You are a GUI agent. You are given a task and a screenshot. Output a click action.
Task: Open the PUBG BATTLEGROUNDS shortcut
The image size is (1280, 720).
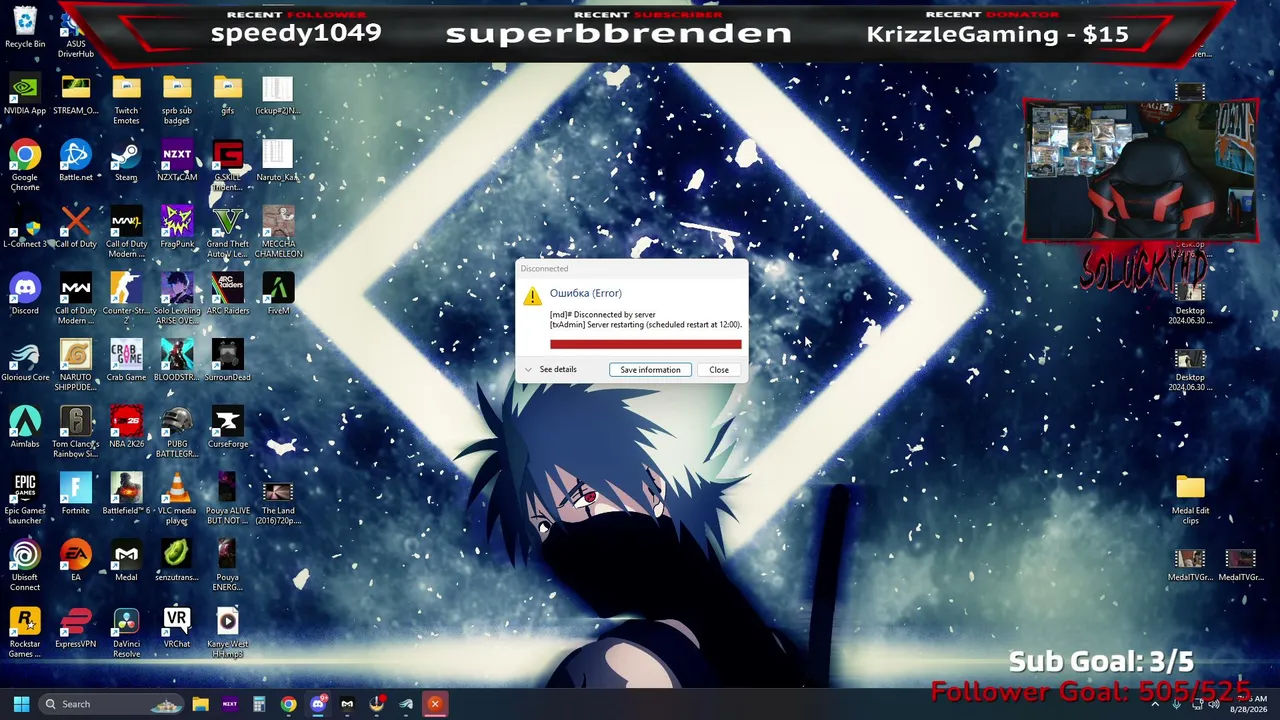coord(177,434)
